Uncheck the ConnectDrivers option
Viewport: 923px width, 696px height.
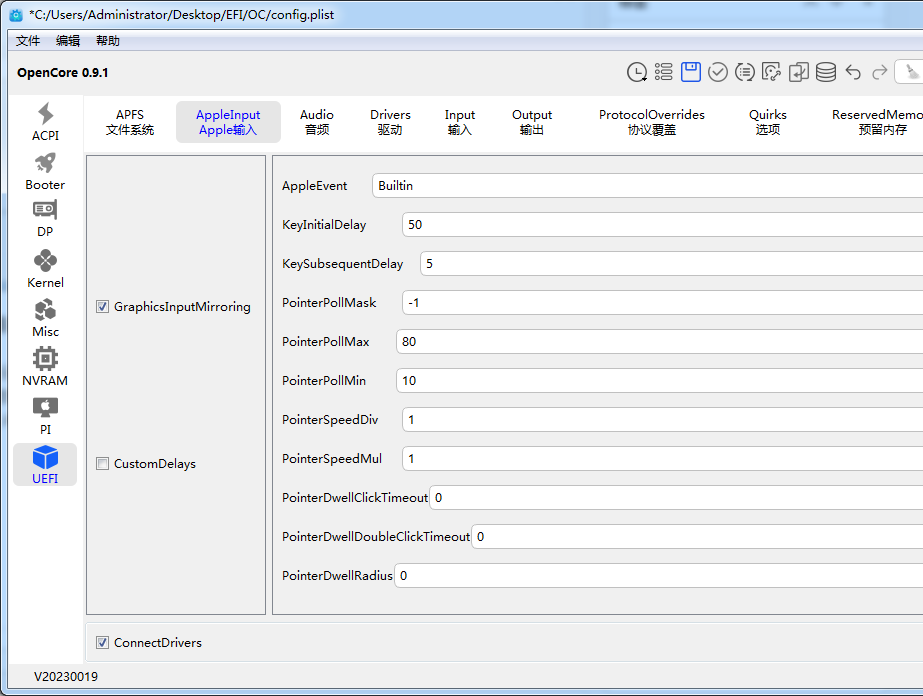coord(103,643)
